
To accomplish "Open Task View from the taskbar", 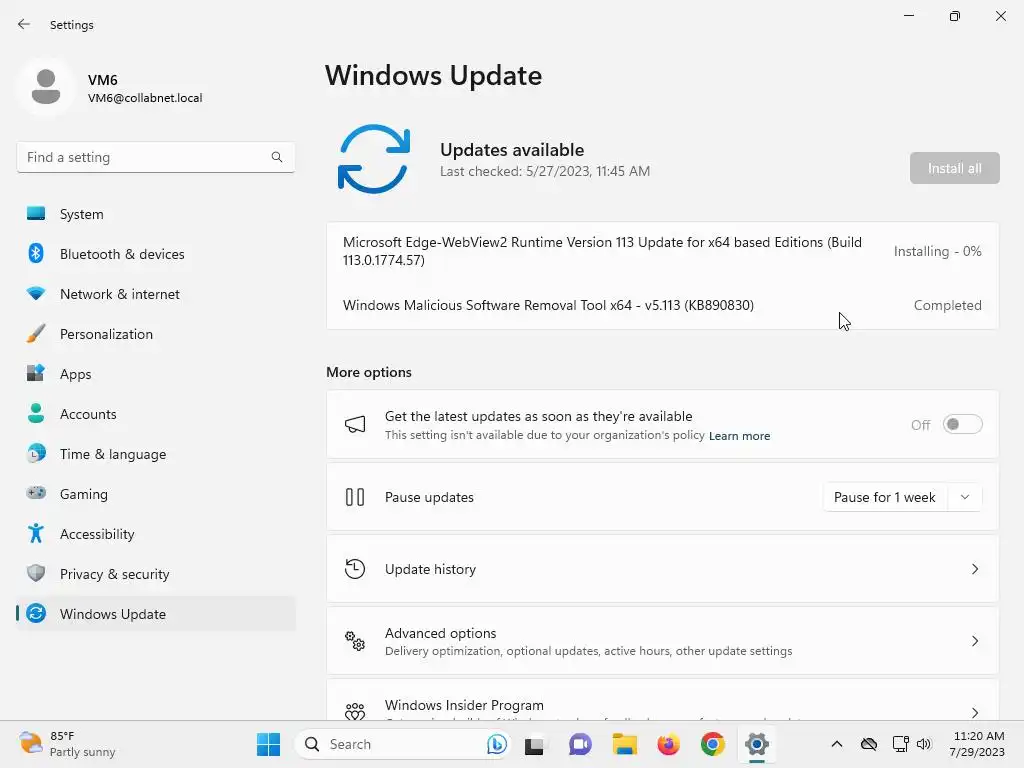I will 534,744.
